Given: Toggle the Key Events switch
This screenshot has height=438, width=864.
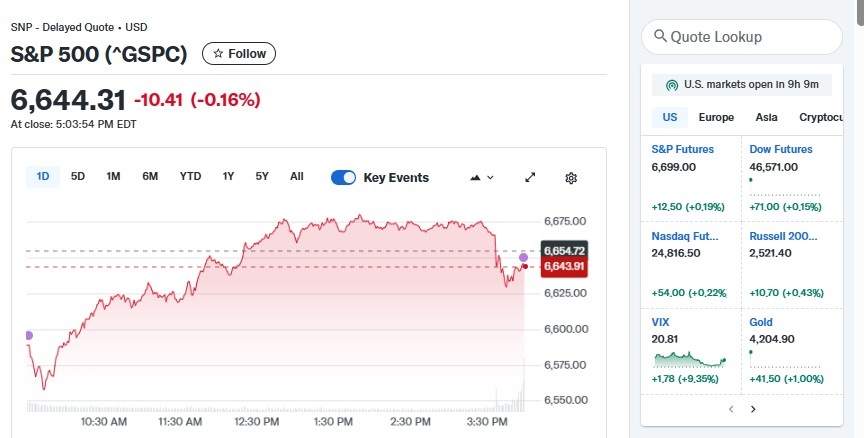Looking at the screenshot, I should [x=343, y=178].
